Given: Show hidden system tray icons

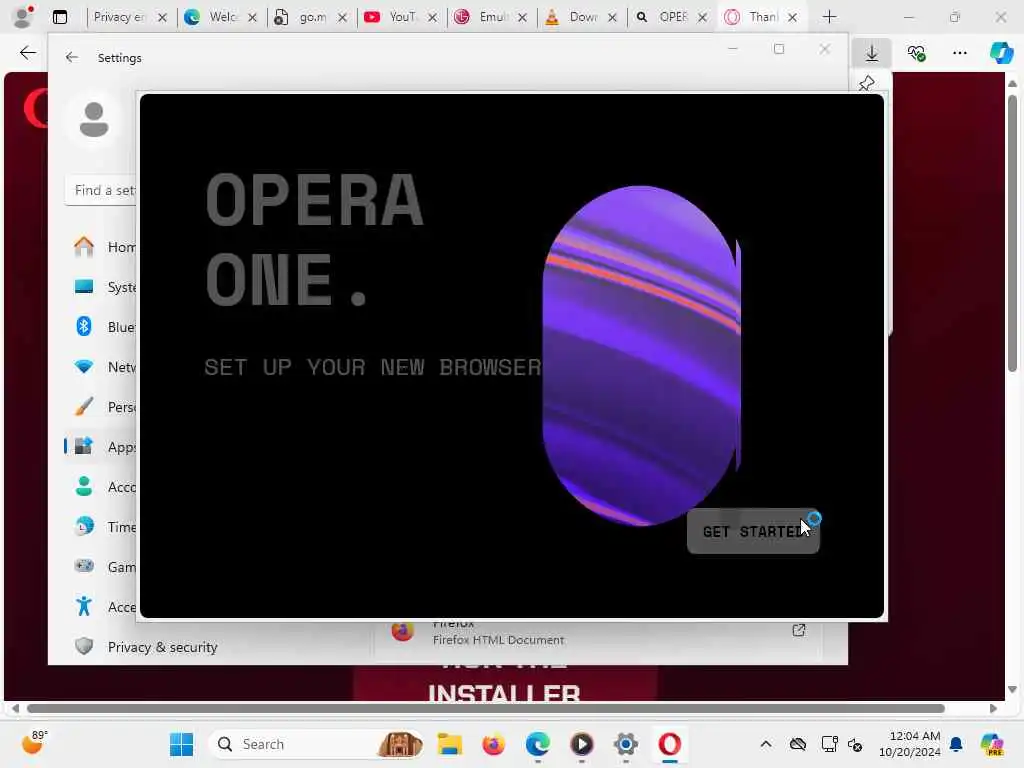Looking at the screenshot, I should pyautogui.click(x=766, y=744).
